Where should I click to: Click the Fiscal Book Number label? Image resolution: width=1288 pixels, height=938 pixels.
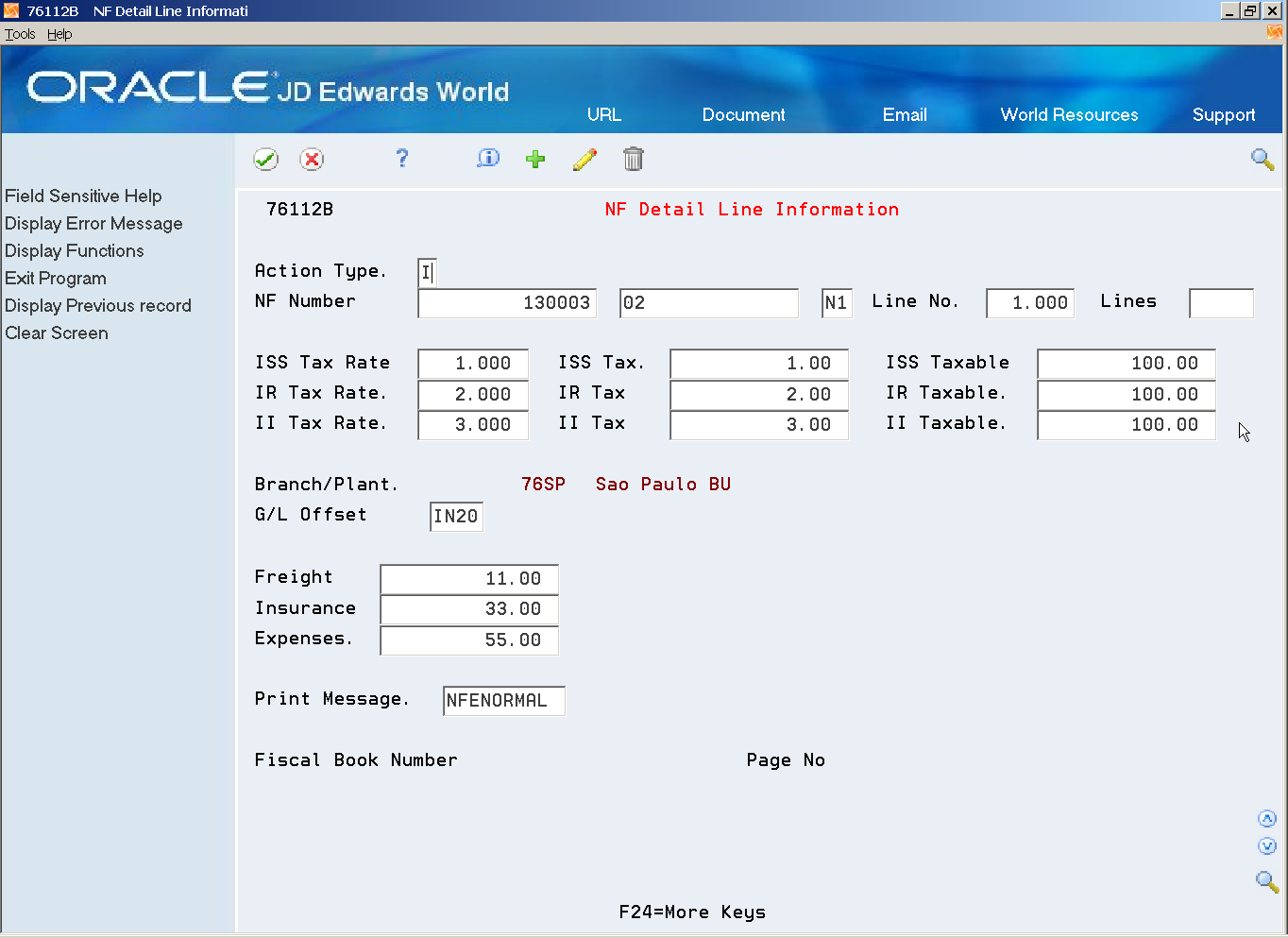point(356,760)
